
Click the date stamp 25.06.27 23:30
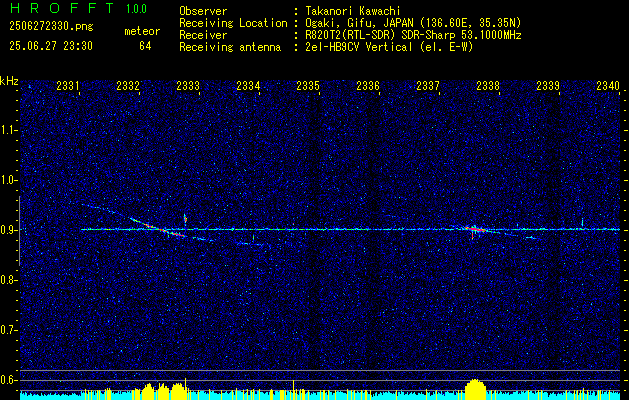point(51,46)
